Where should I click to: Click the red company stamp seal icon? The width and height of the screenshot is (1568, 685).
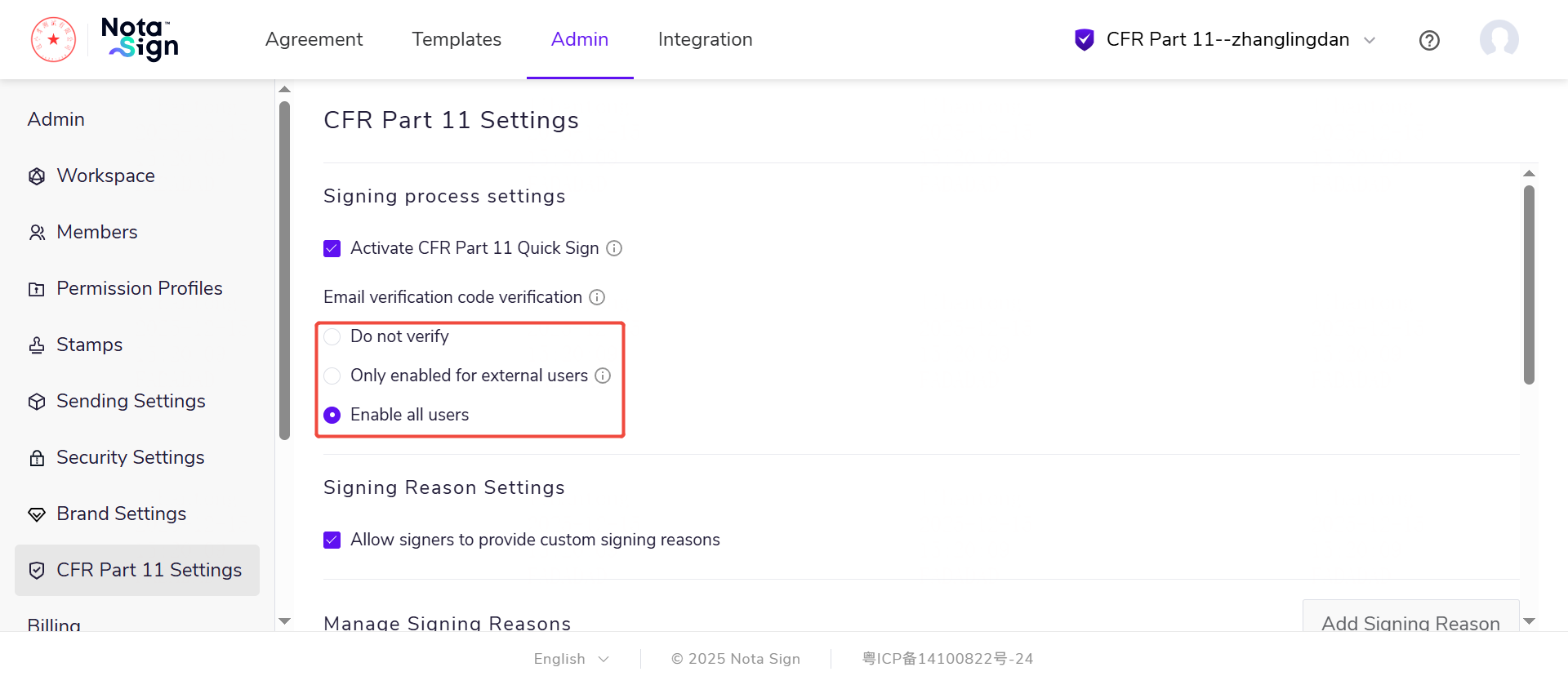pyautogui.click(x=54, y=39)
